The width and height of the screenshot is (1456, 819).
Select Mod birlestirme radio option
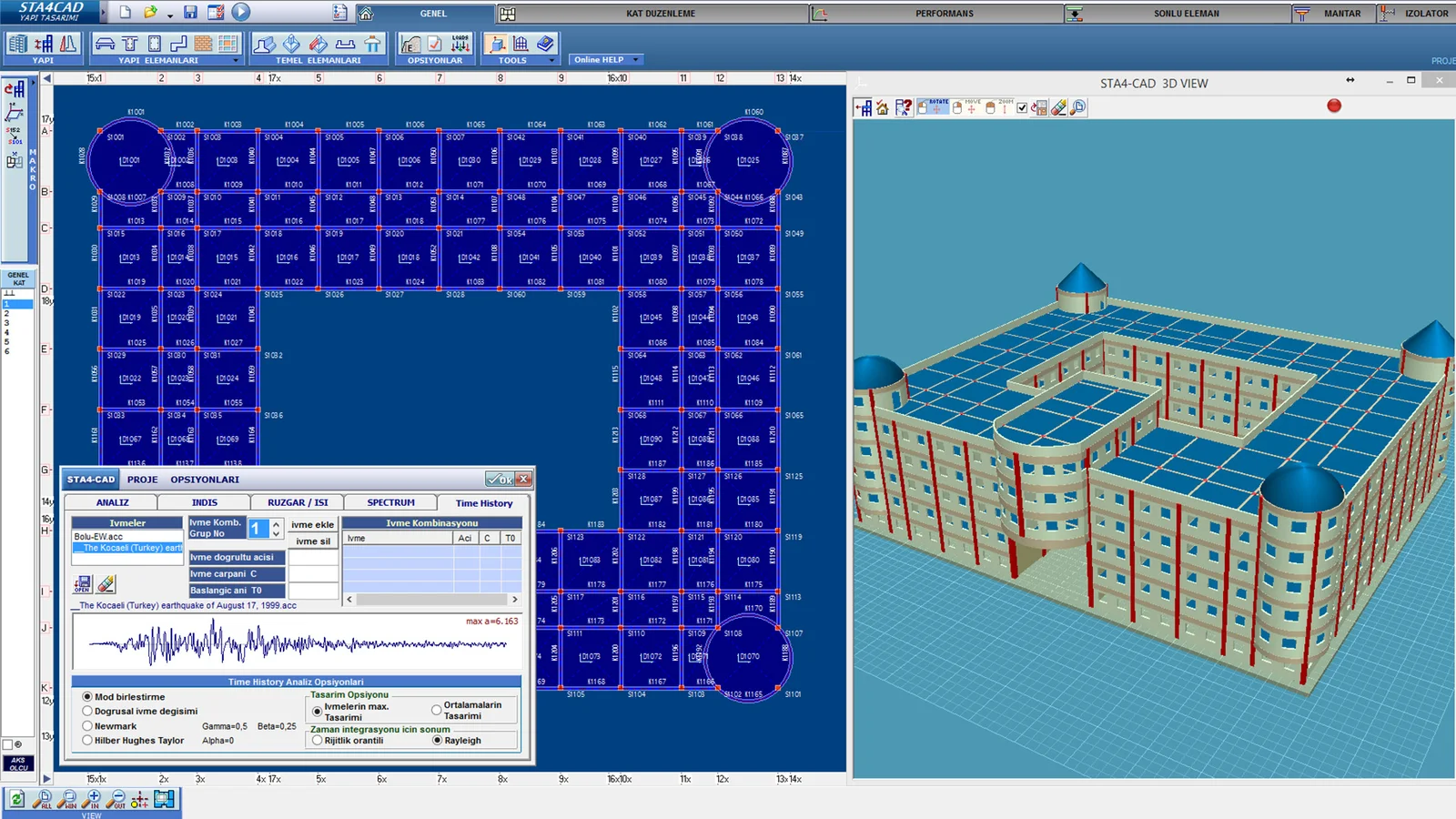87,697
